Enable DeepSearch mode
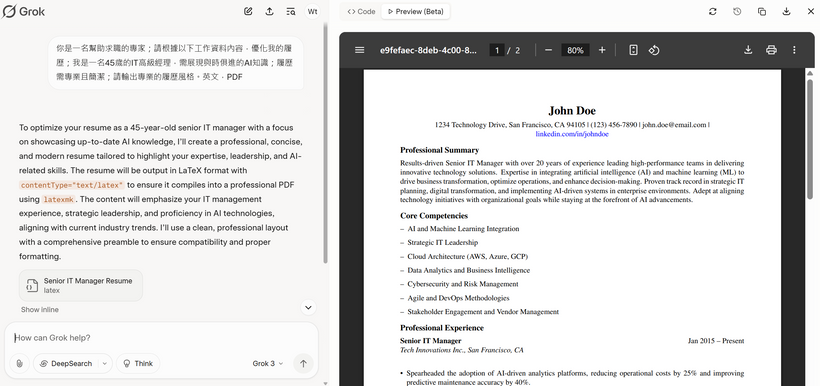The image size is (820, 386). (x=66, y=364)
